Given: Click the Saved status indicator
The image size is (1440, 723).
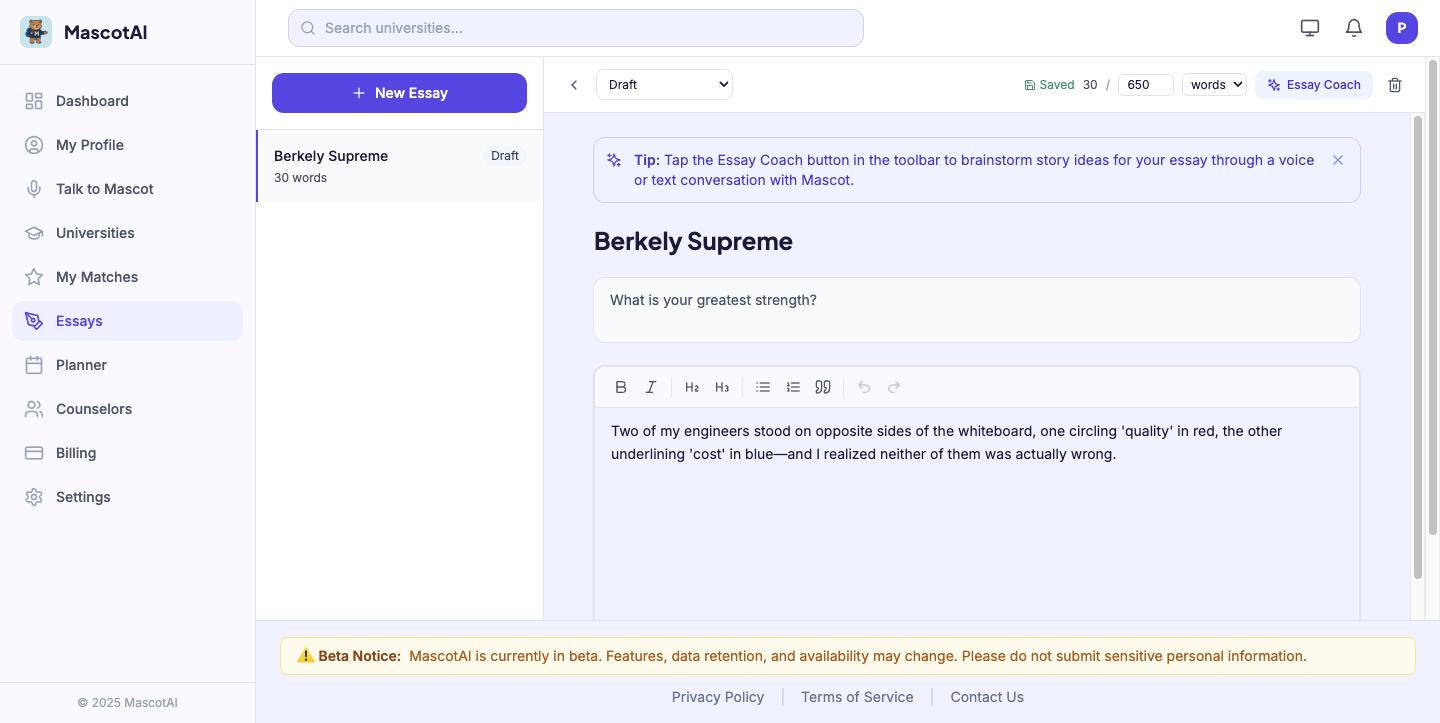Looking at the screenshot, I should click(1049, 85).
